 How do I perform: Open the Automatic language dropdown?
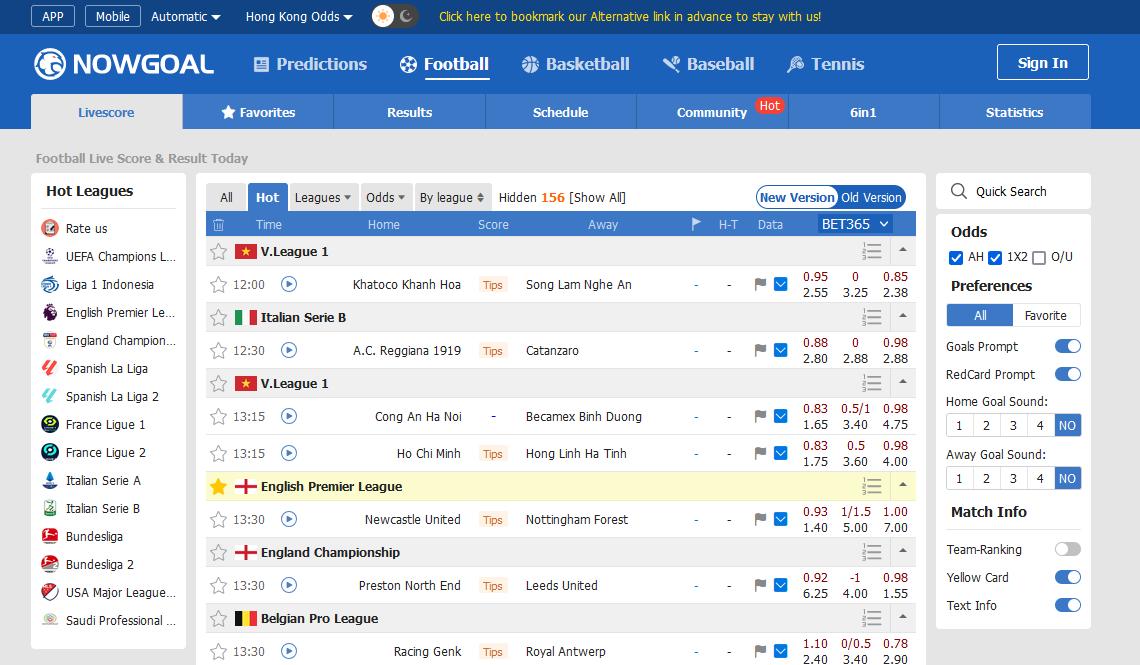[x=185, y=16]
